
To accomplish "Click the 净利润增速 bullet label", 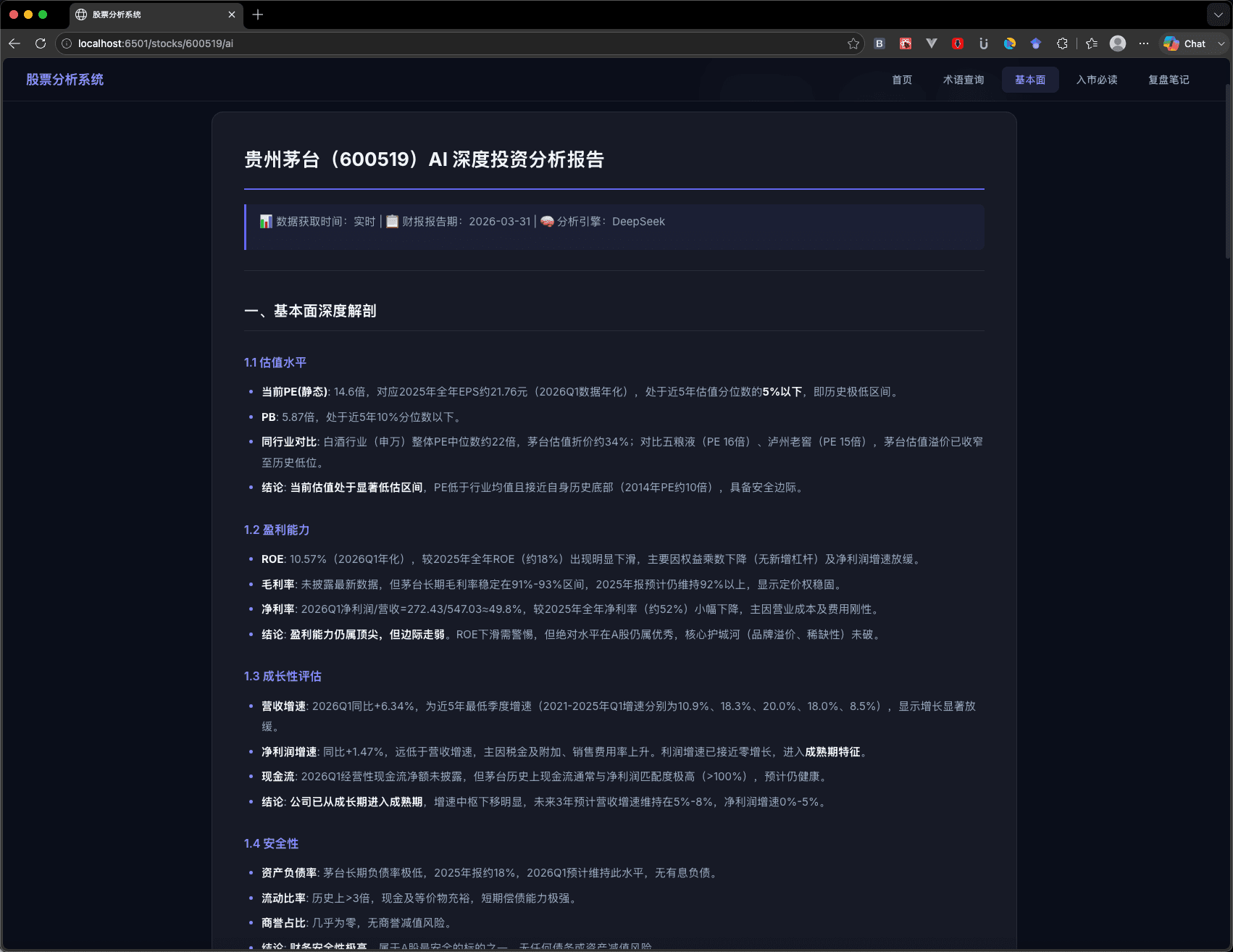I will coord(289,752).
